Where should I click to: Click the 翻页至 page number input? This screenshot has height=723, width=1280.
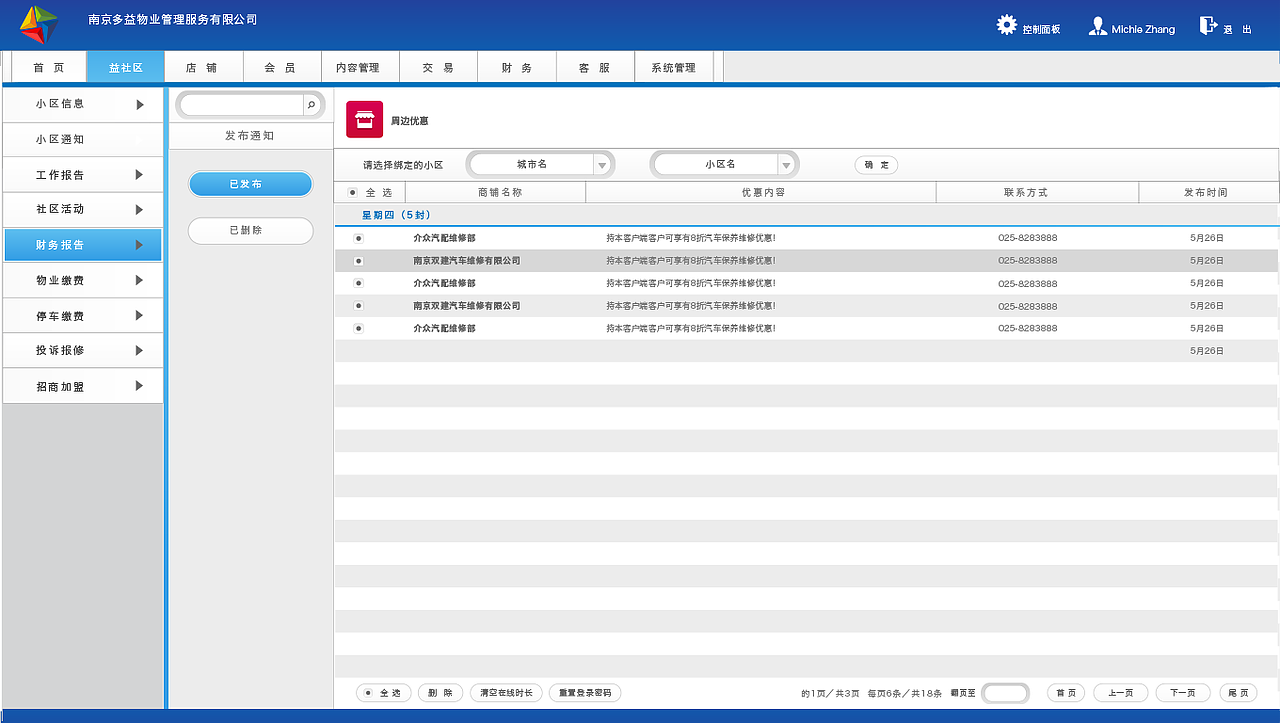[x=1006, y=693]
